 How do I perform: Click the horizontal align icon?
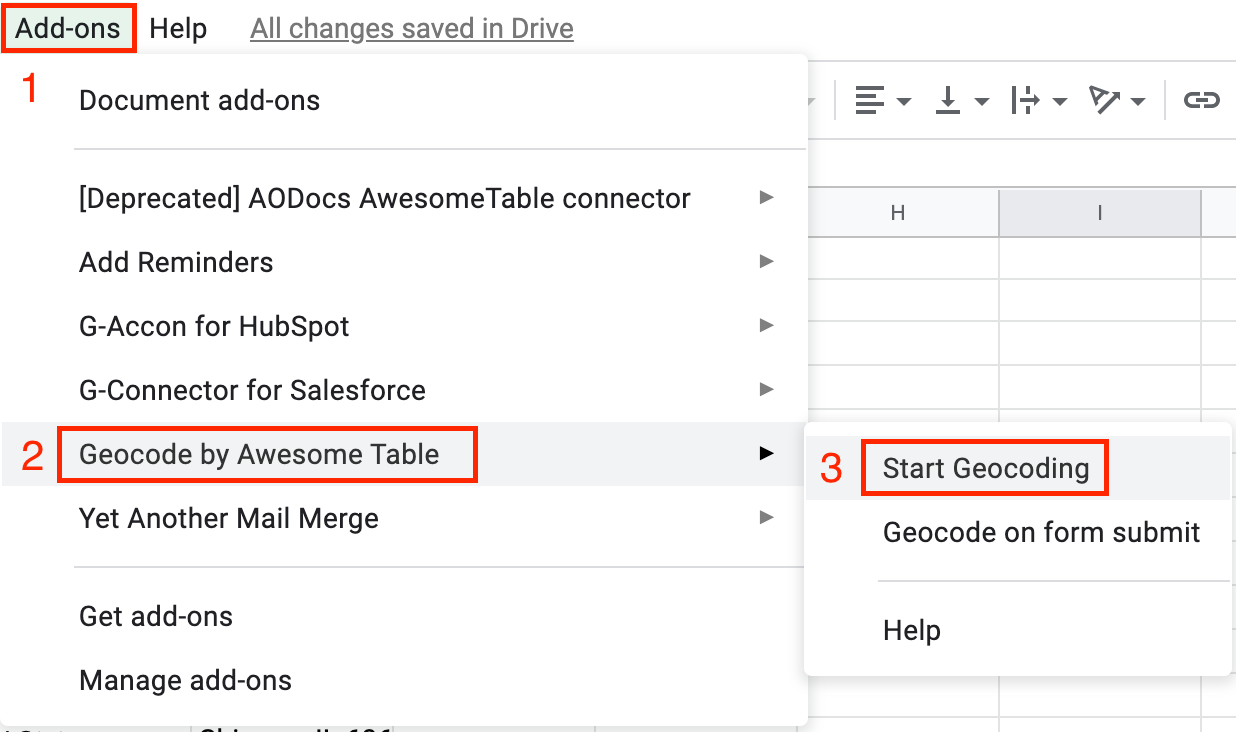pyautogui.click(x=870, y=100)
